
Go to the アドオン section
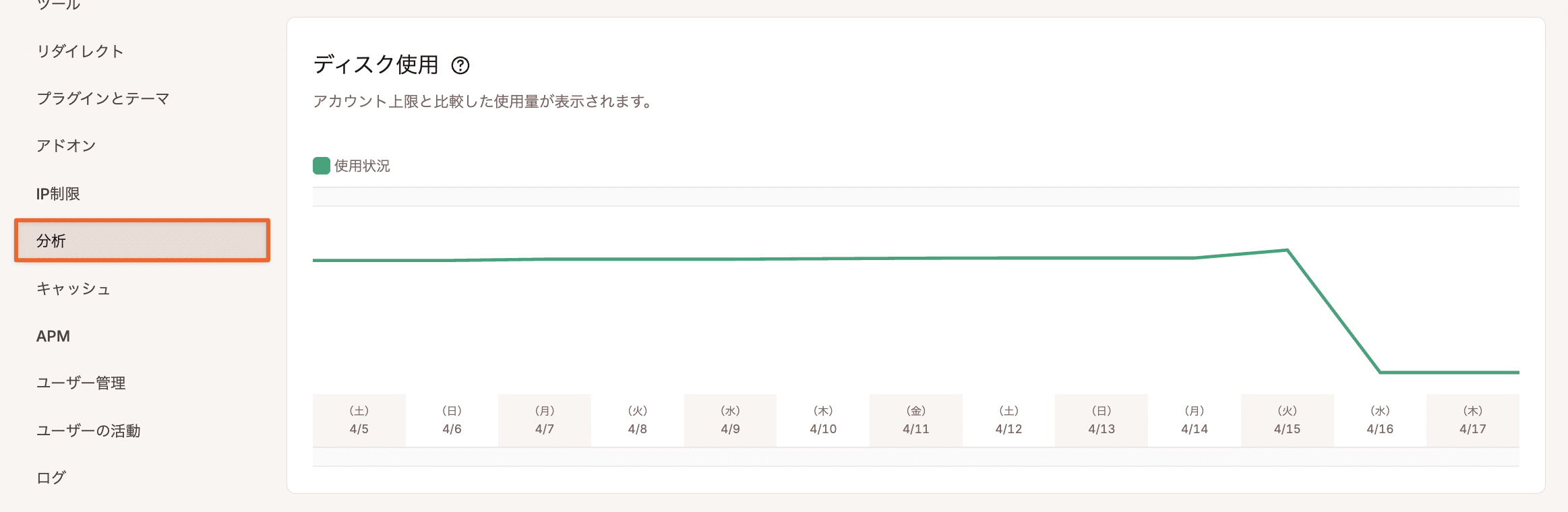66,146
